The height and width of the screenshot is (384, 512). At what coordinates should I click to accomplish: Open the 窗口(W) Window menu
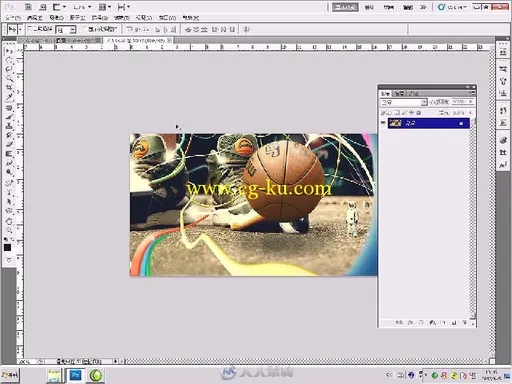[x=167, y=18]
